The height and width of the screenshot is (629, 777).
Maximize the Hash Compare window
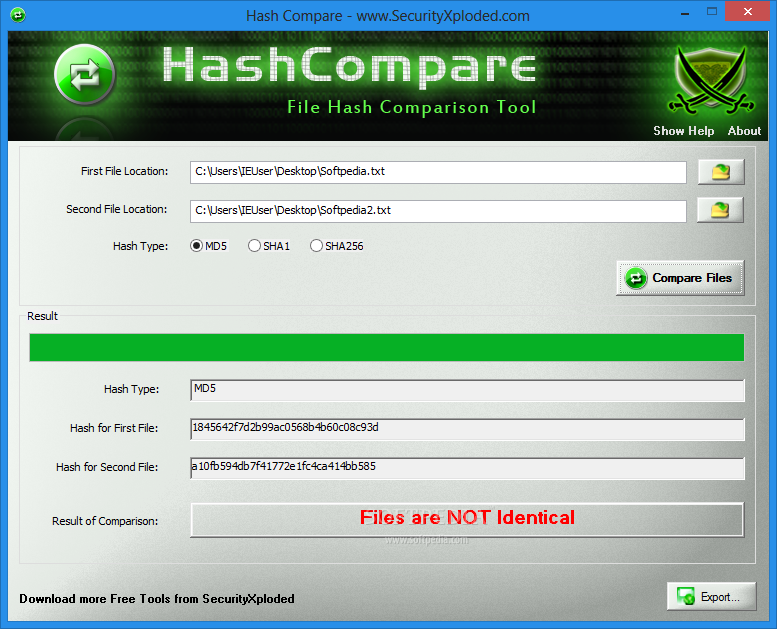[x=712, y=12]
